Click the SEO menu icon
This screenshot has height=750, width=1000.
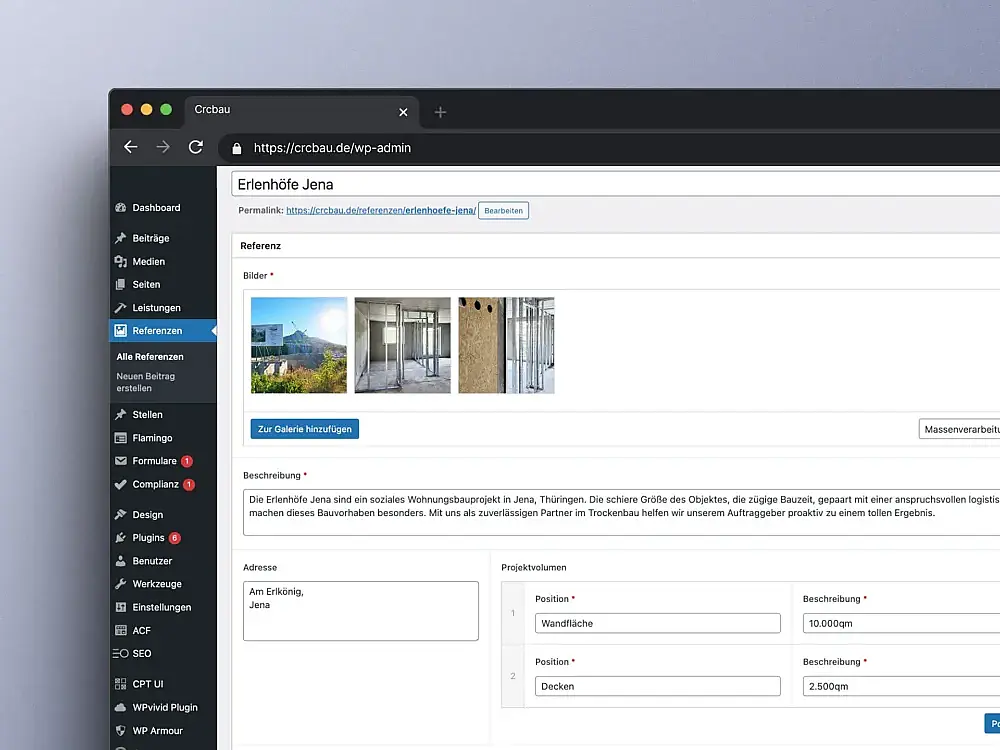pyautogui.click(x=121, y=653)
